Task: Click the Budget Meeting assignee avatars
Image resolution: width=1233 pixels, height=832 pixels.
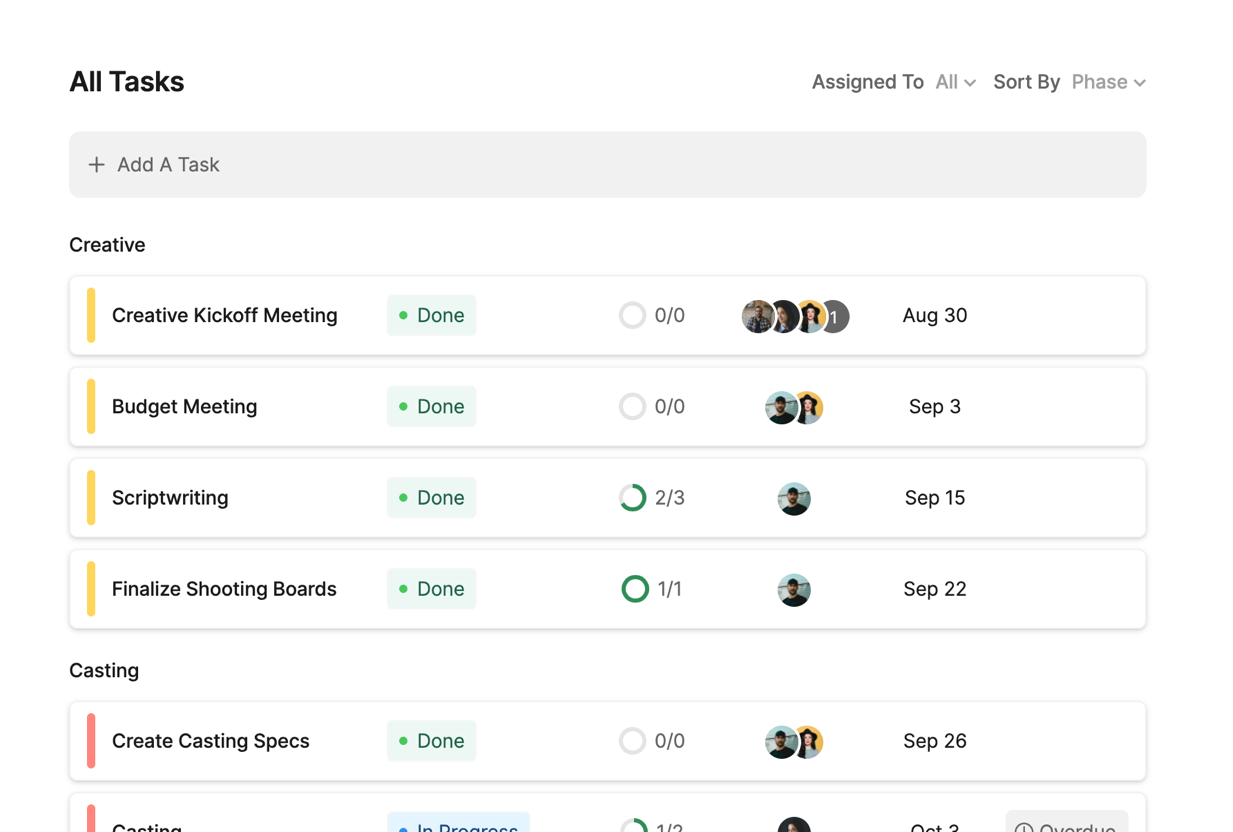Action: (x=794, y=407)
